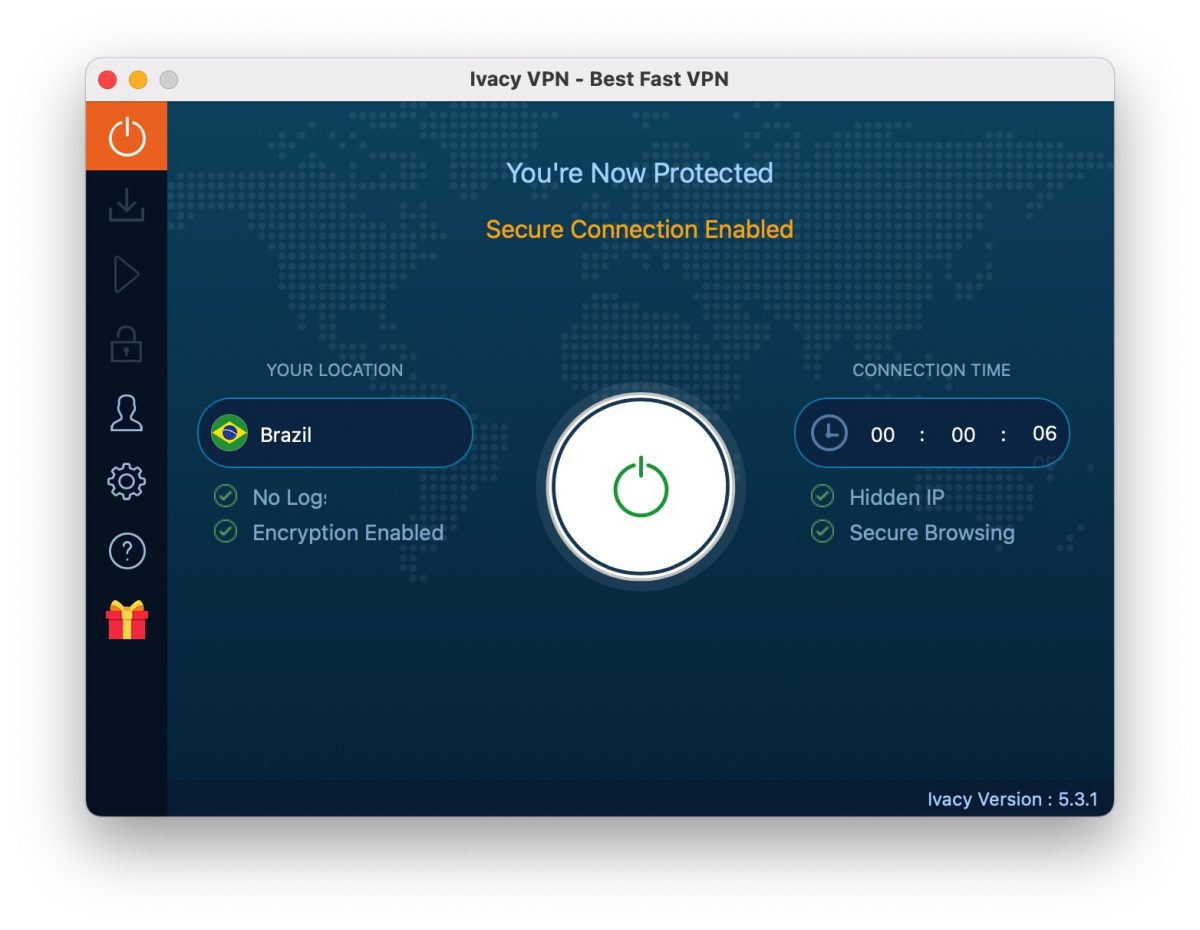Click the Ivacy Version : 5.3.1 text
This screenshot has height=930, width=1200.
tap(1013, 799)
